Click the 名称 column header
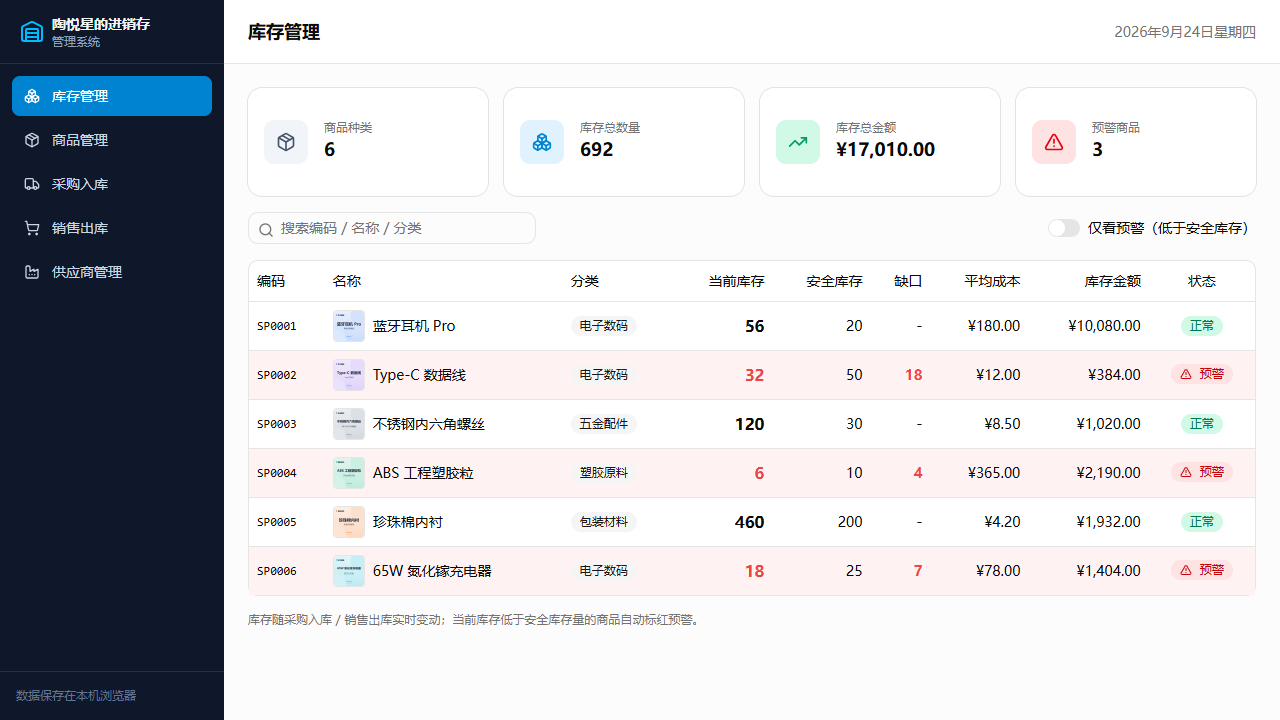1280x720 pixels. 347,281
